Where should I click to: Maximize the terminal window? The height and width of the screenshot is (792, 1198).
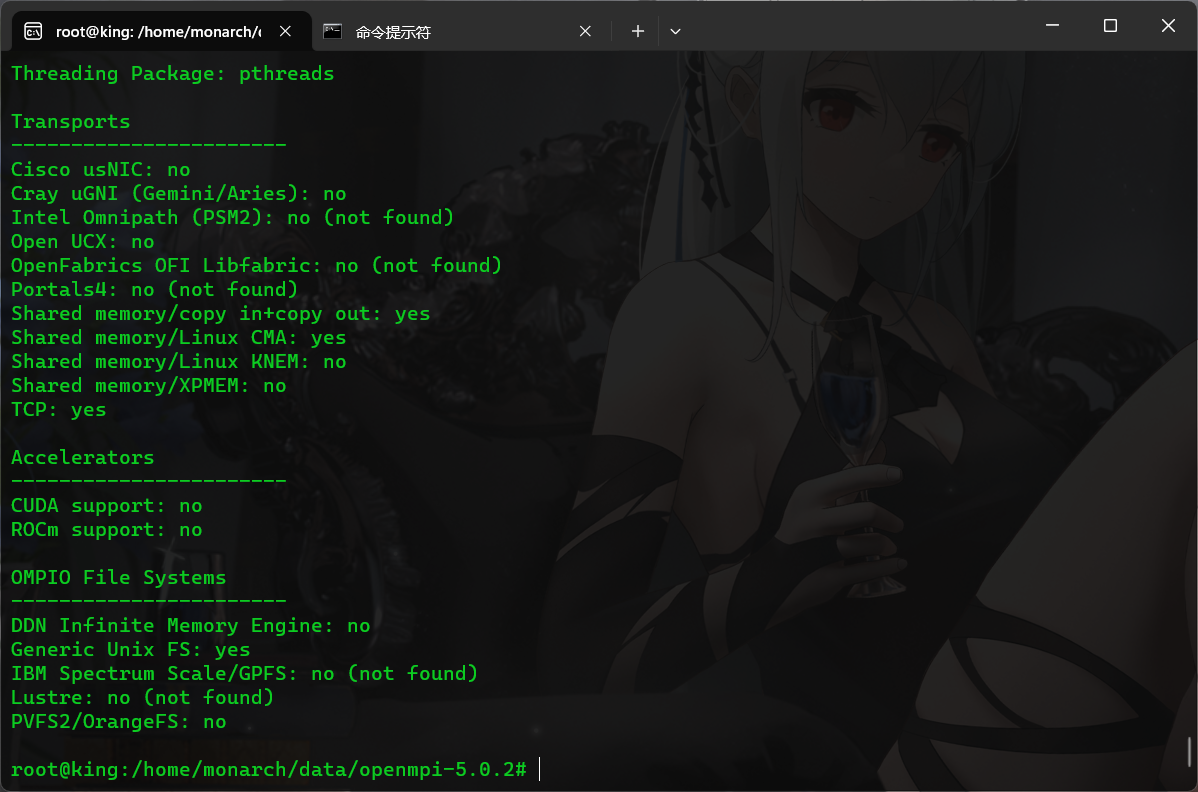pyautogui.click(x=1110, y=25)
